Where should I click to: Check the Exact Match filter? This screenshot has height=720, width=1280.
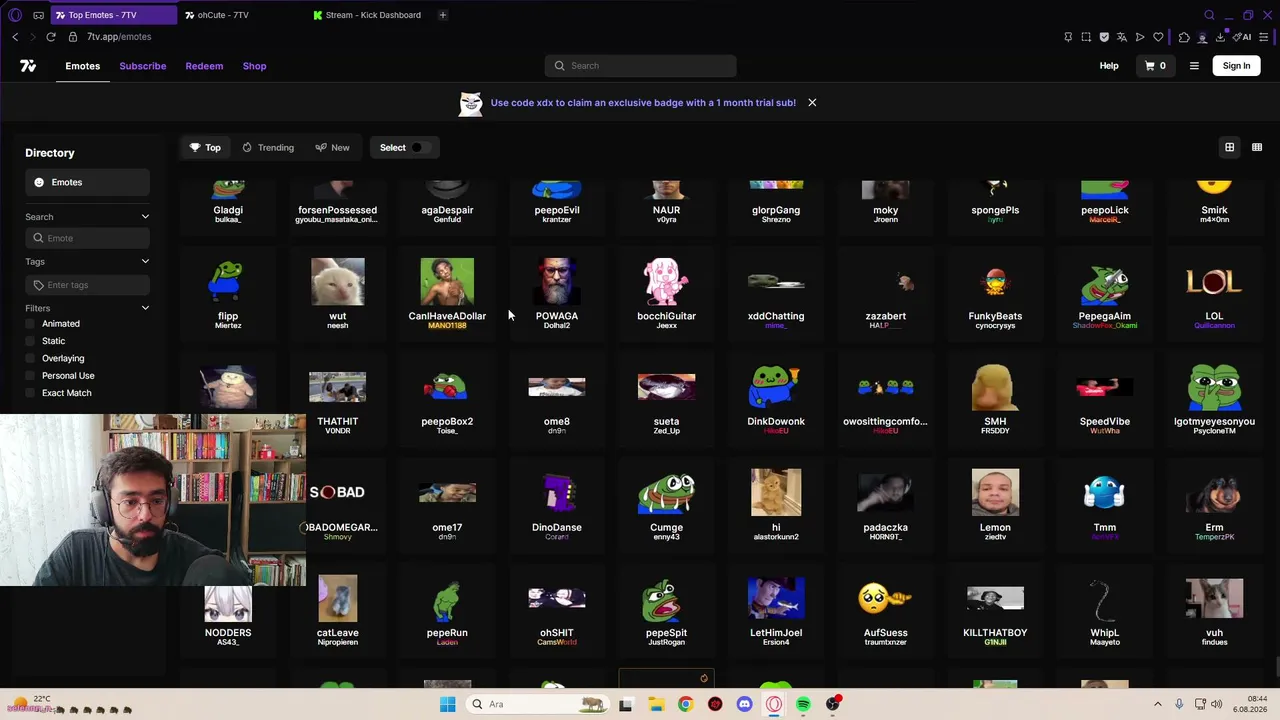(30, 393)
